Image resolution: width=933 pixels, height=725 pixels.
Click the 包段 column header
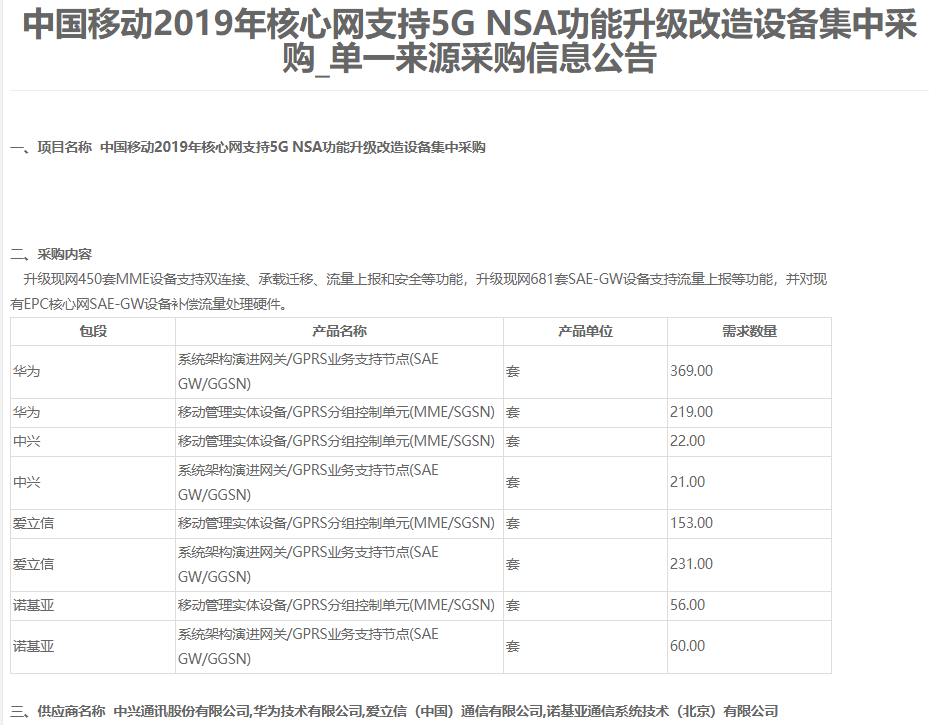(x=93, y=332)
